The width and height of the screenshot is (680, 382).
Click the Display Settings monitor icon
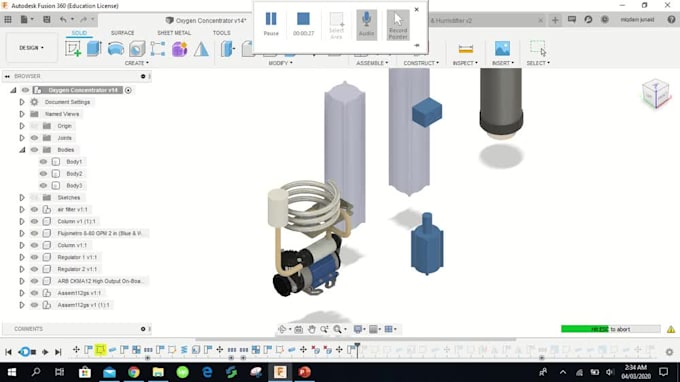pos(358,330)
